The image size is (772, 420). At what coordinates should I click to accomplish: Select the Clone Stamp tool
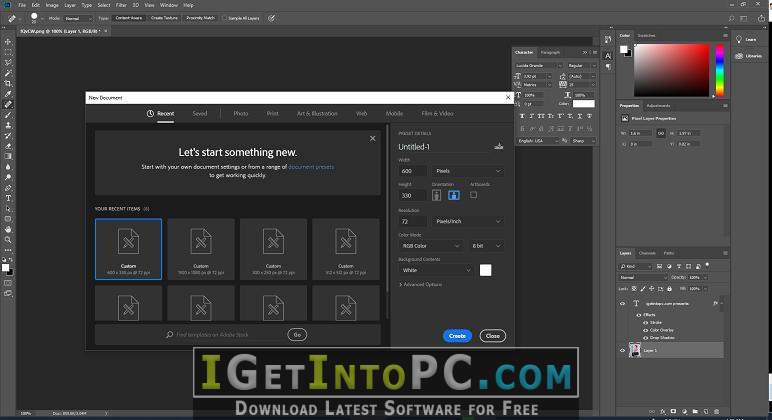8,125
